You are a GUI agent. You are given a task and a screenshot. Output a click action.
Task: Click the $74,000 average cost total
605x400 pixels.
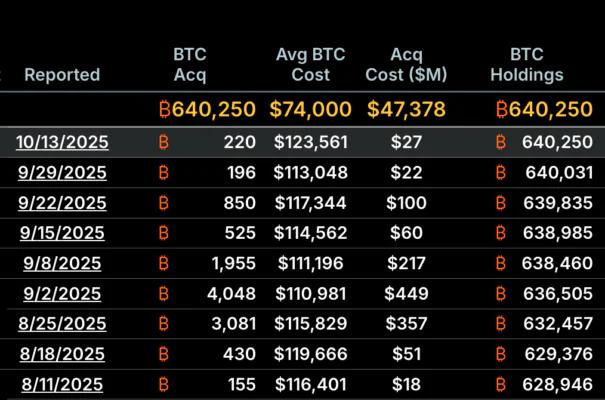click(310, 109)
